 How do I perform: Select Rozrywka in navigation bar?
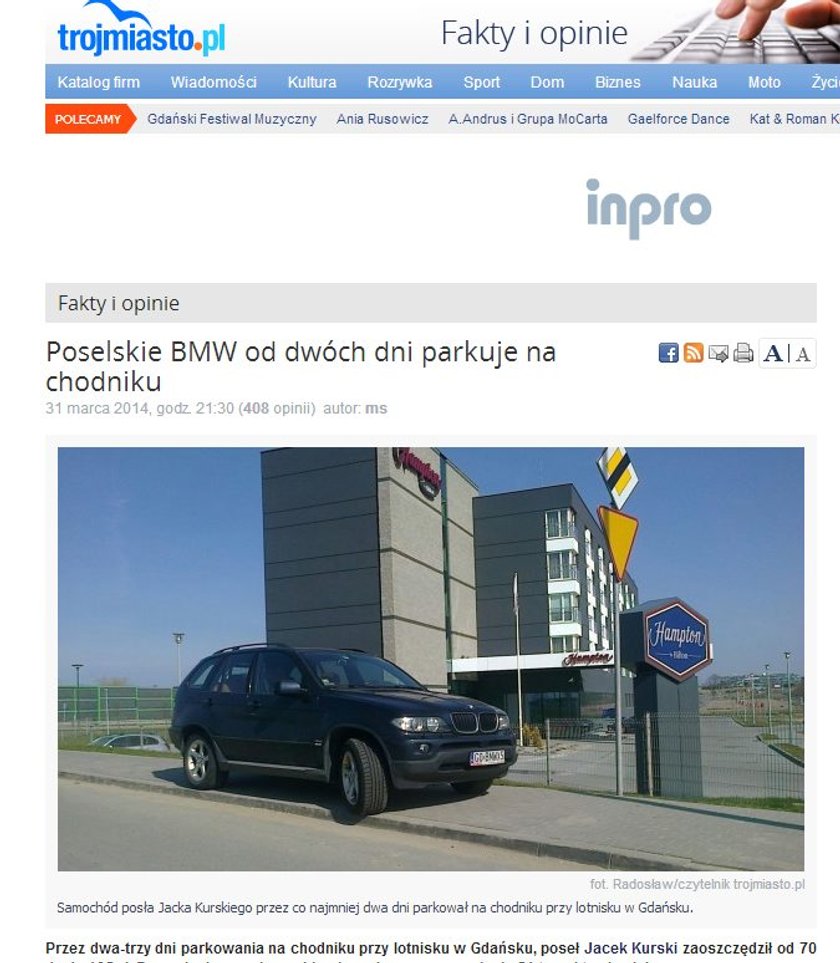click(x=400, y=82)
